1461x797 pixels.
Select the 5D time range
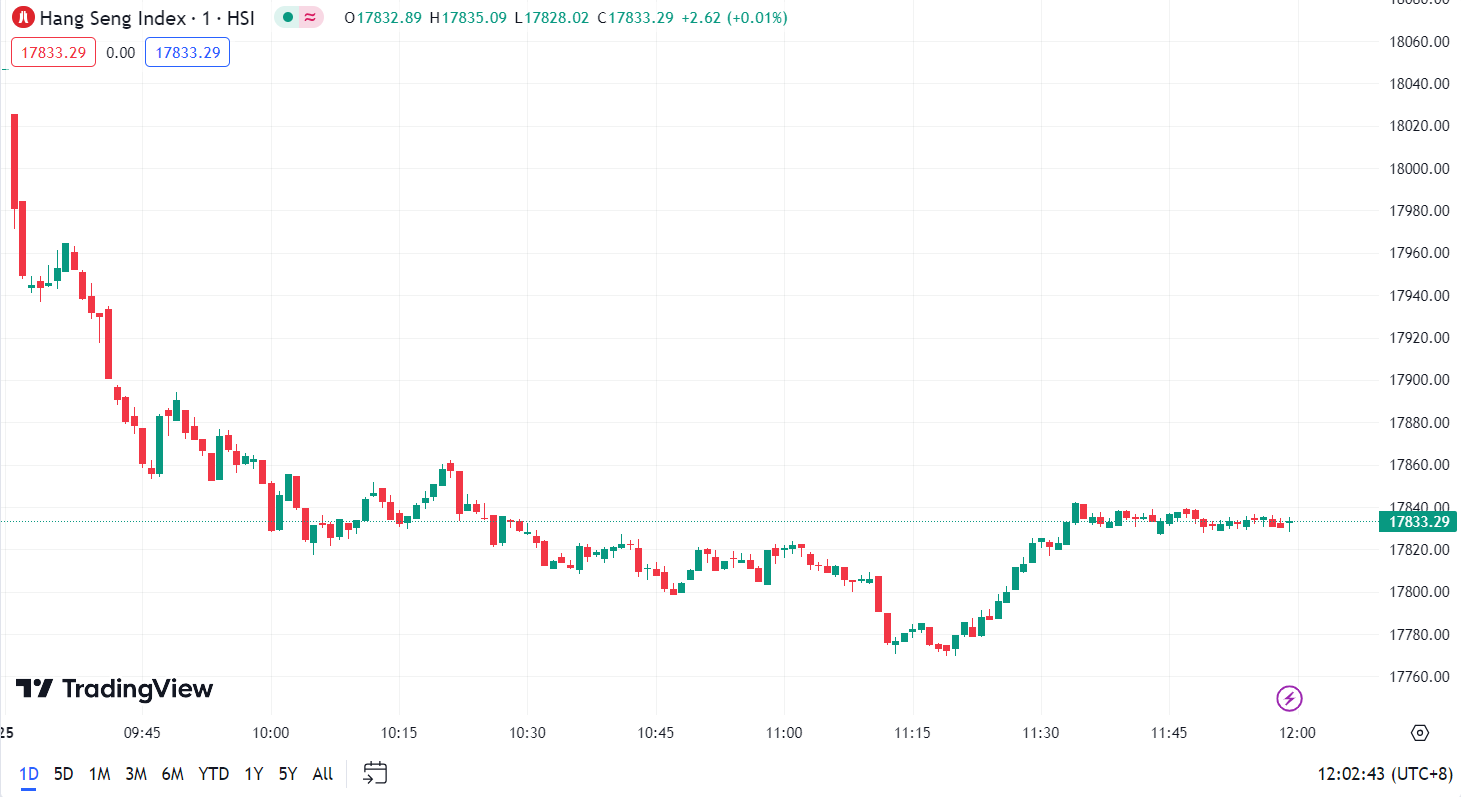coord(63,773)
